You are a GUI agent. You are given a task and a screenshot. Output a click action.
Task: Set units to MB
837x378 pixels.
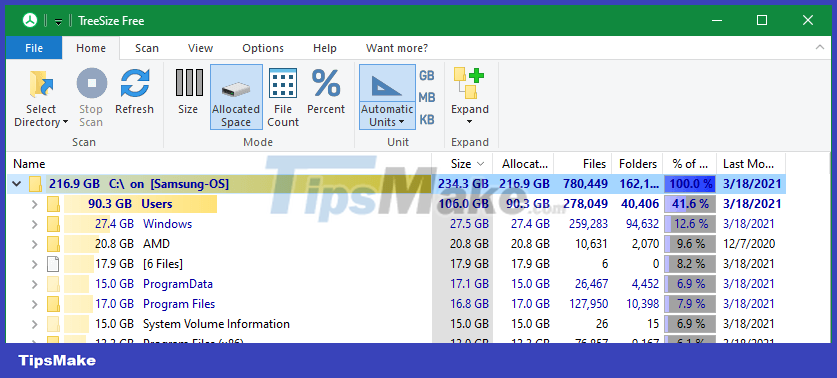427,98
